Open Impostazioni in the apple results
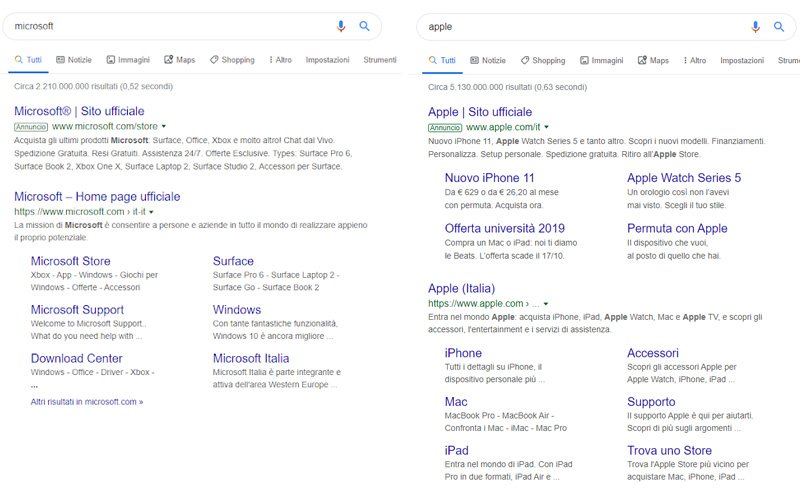Screen dimensions: 800x500 (x=742, y=60)
